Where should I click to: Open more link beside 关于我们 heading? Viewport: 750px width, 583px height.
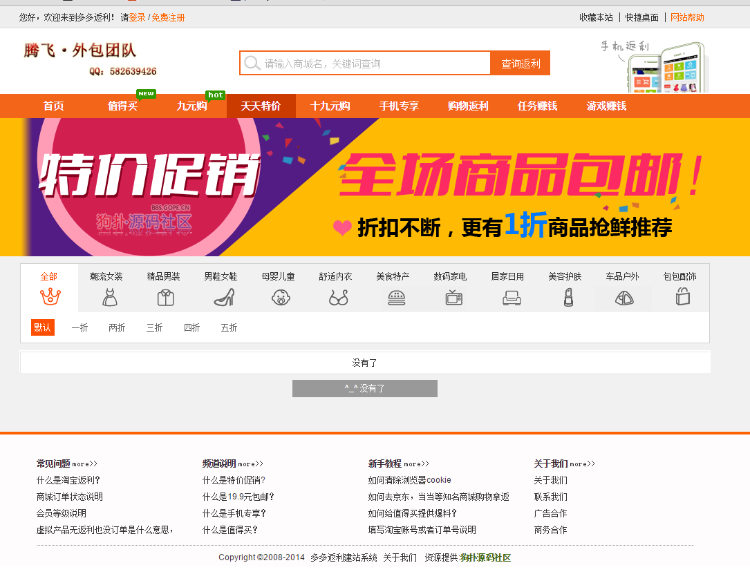click(583, 464)
